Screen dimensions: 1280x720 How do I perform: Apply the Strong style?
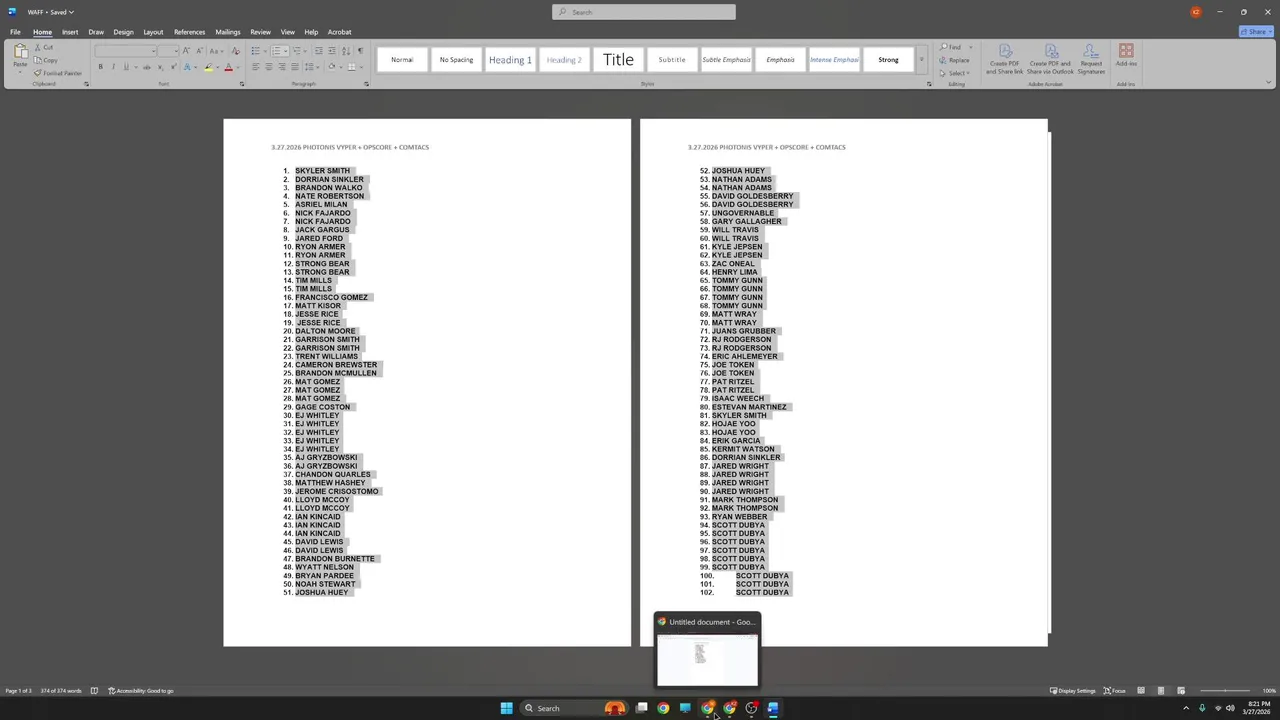pos(888,60)
